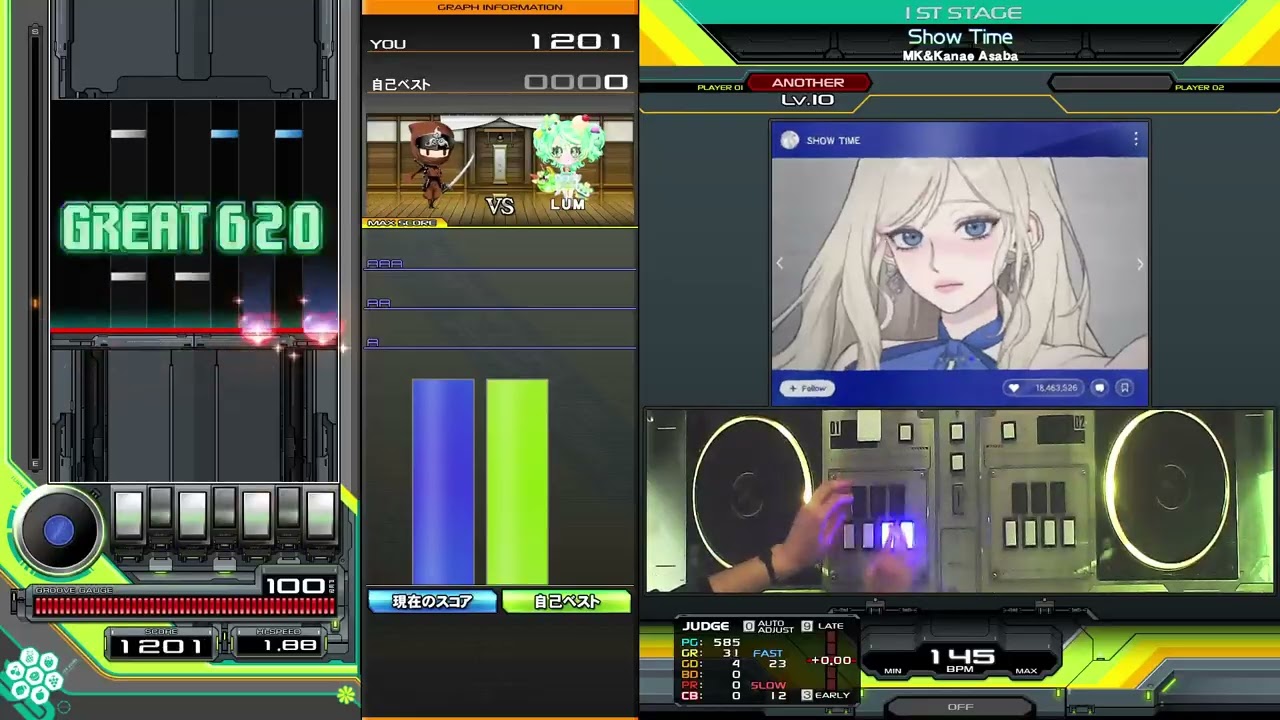Screen dimensions: 1280x720
Task: Bookmark the SHOW TIME post
Action: tap(1124, 388)
